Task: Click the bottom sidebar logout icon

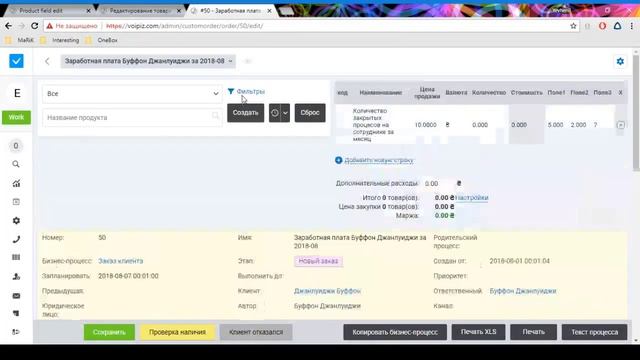Action: coord(16,332)
